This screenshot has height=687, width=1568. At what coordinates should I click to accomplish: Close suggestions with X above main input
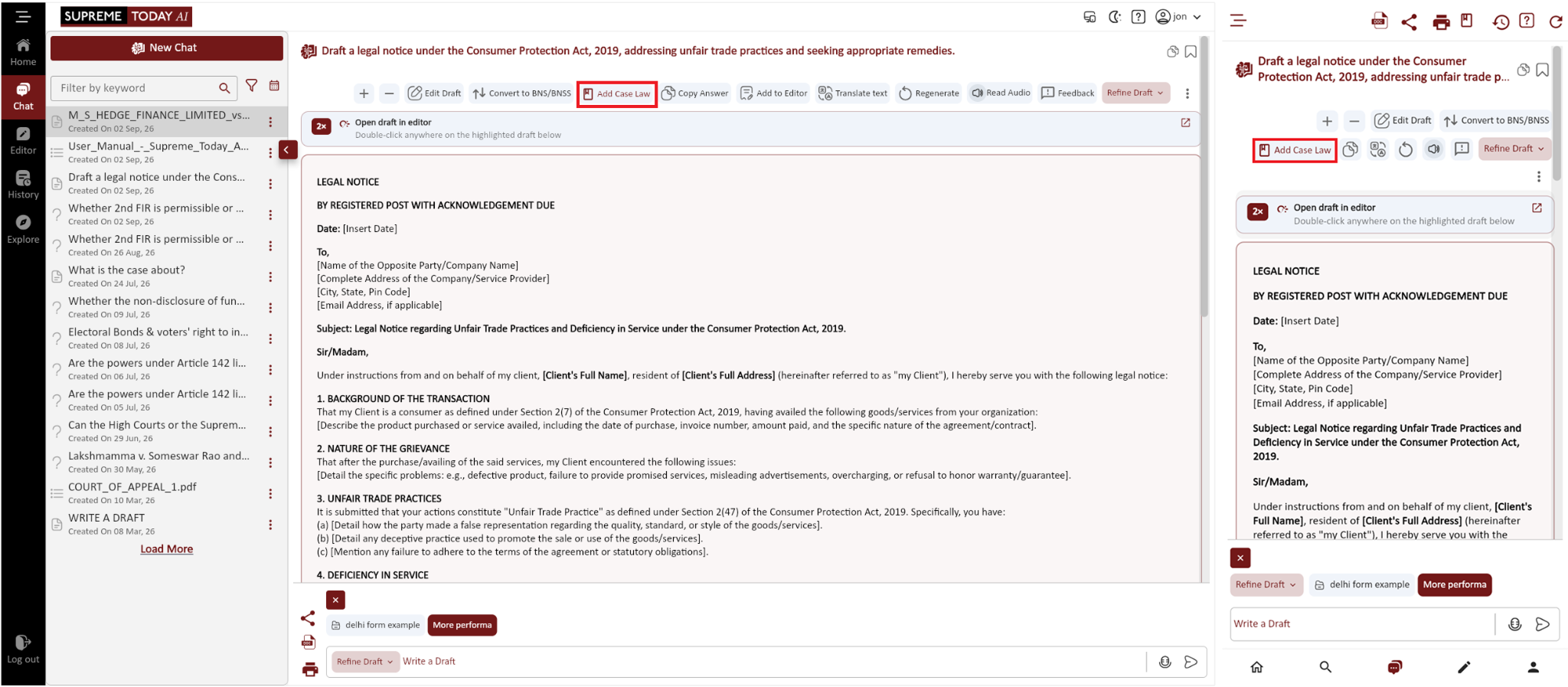pos(335,600)
